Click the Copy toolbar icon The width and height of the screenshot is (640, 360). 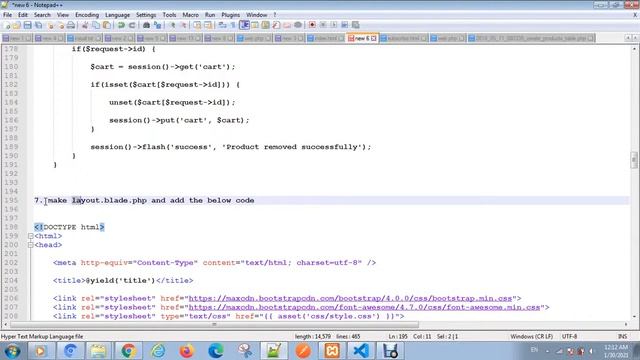tap(96, 25)
